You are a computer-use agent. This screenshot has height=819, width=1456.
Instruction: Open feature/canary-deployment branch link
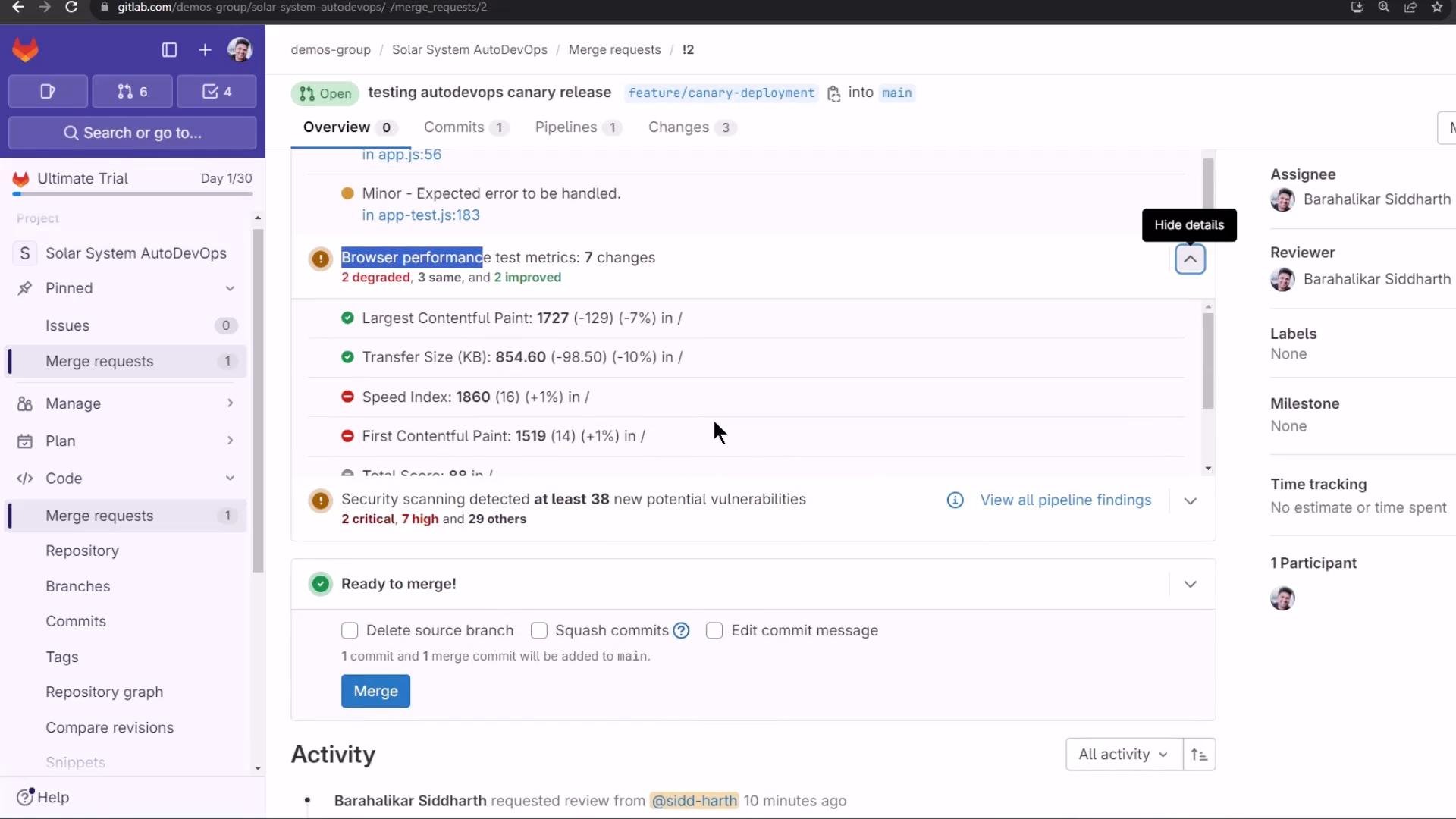[721, 93]
